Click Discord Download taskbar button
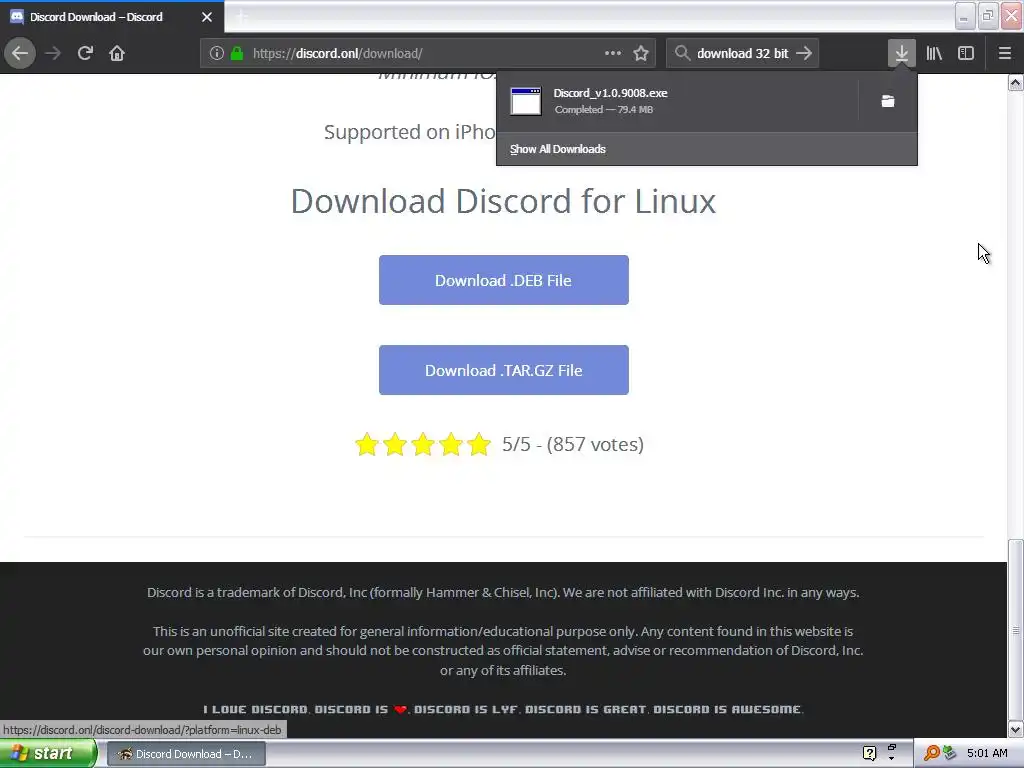 (186, 754)
